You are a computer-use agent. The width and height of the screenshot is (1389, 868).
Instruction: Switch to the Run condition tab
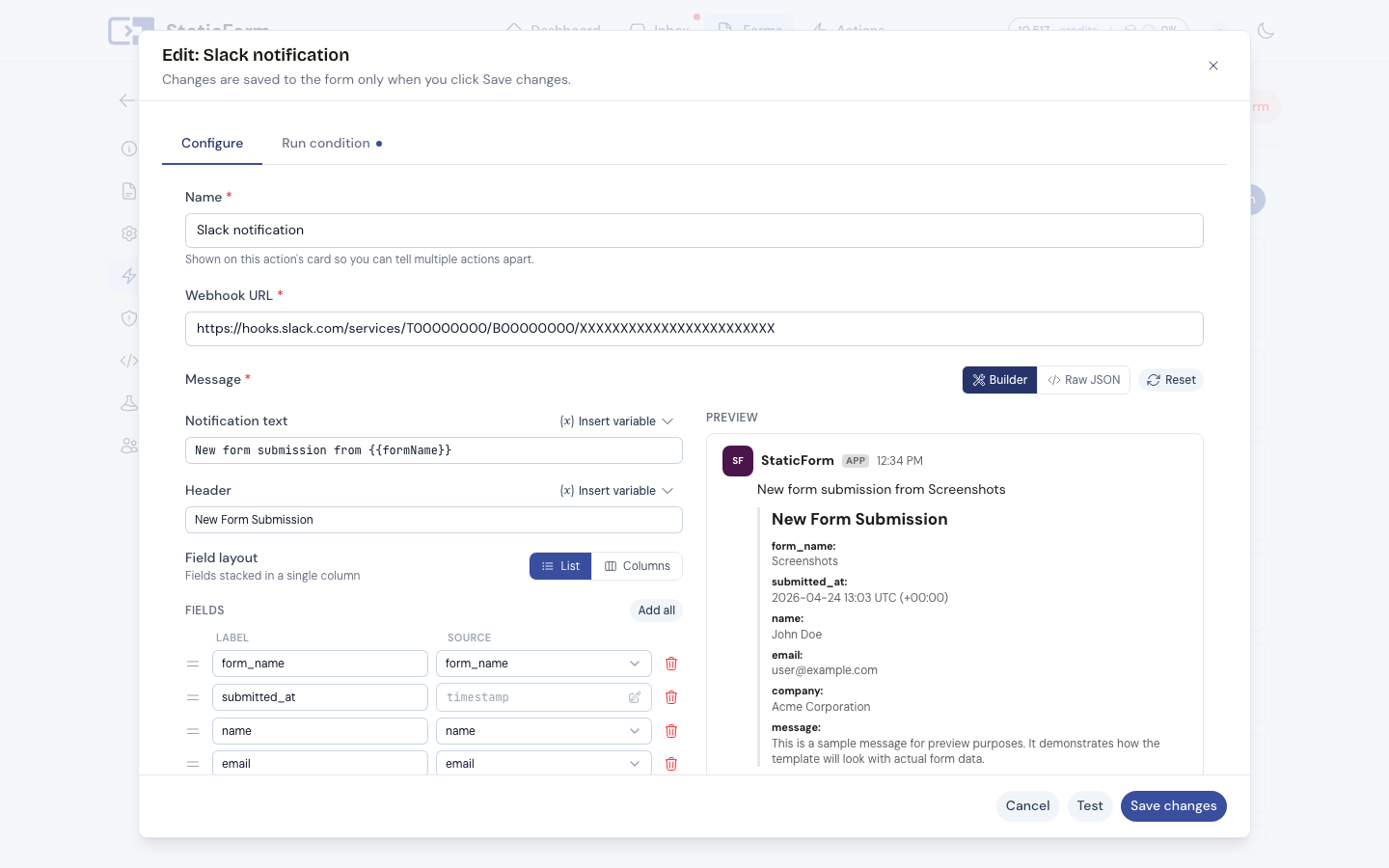332,143
